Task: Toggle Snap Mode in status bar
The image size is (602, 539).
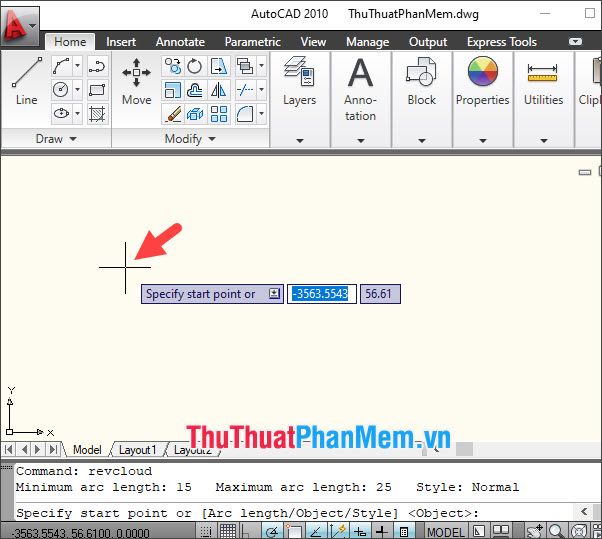Action: pyautogui.click(x=206, y=531)
